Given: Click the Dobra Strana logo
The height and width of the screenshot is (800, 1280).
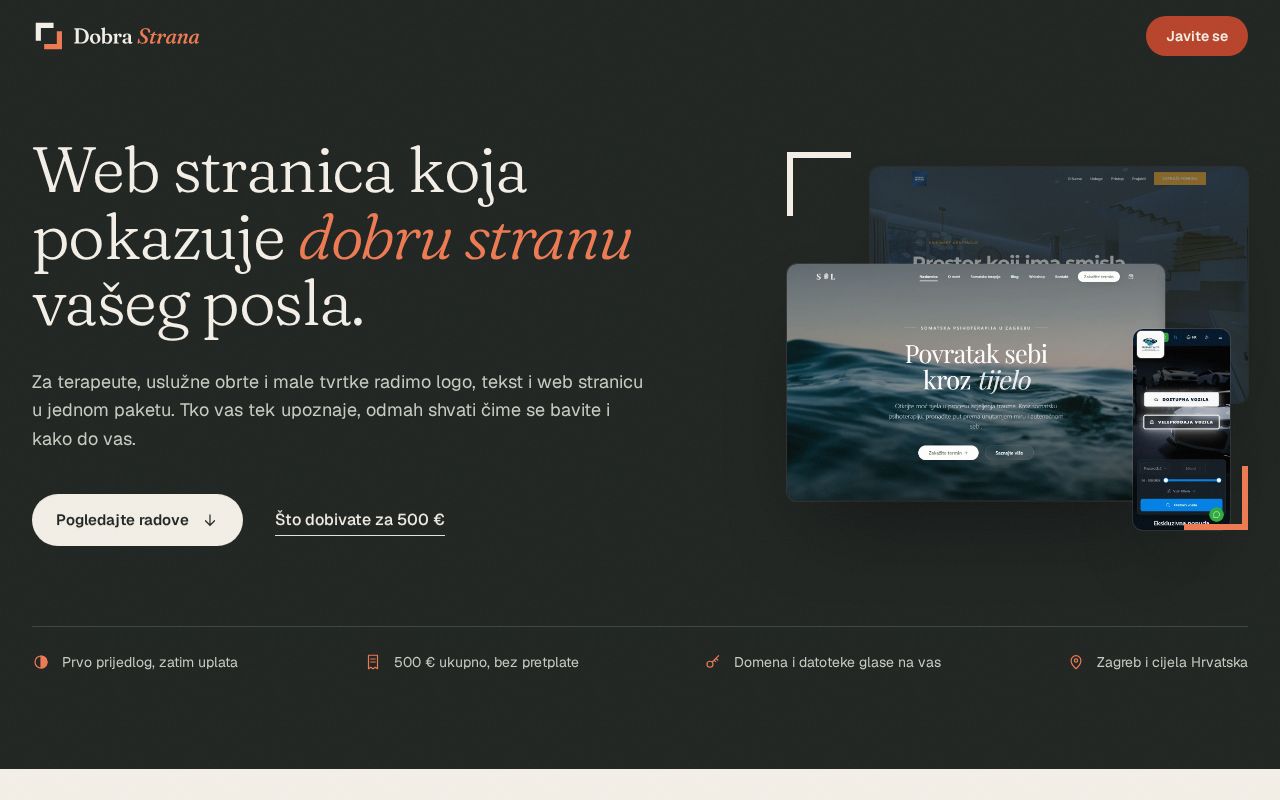Looking at the screenshot, I should pos(117,36).
